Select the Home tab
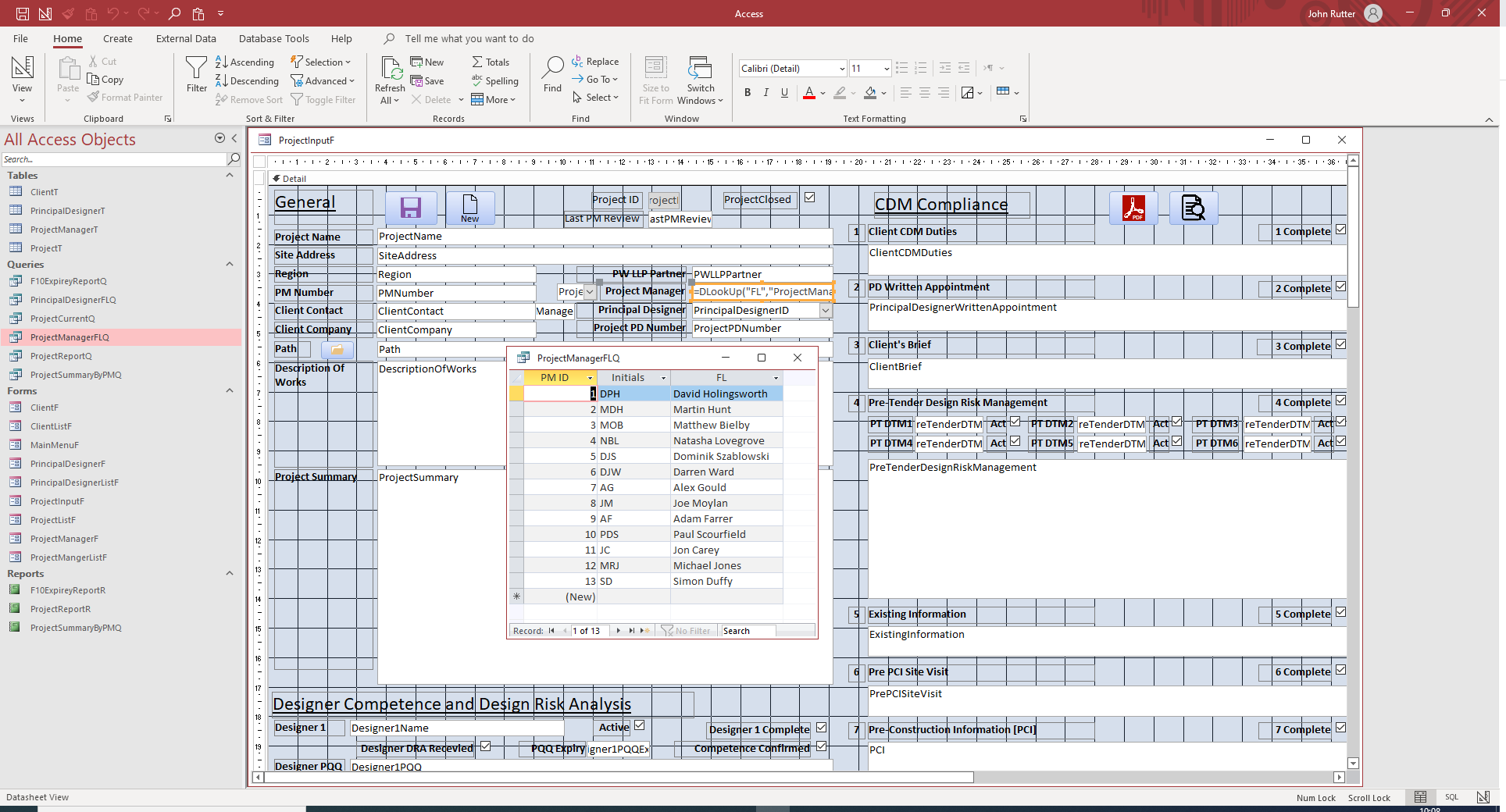 click(68, 38)
